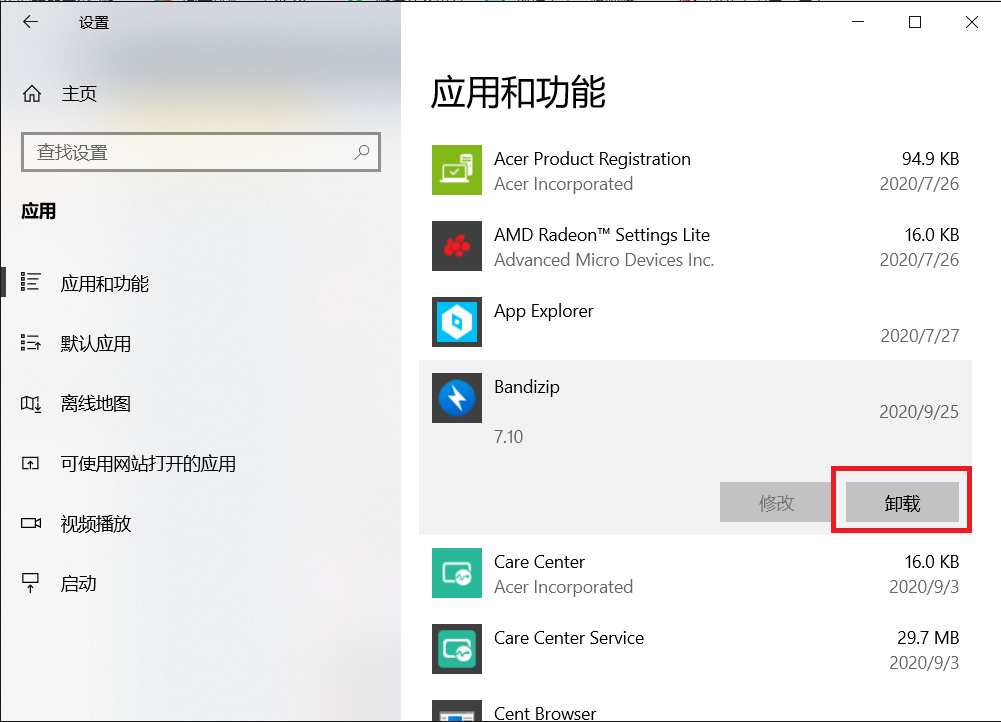
Task: Click the Acer Product Registration app icon
Action: click(x=456, y=170)
